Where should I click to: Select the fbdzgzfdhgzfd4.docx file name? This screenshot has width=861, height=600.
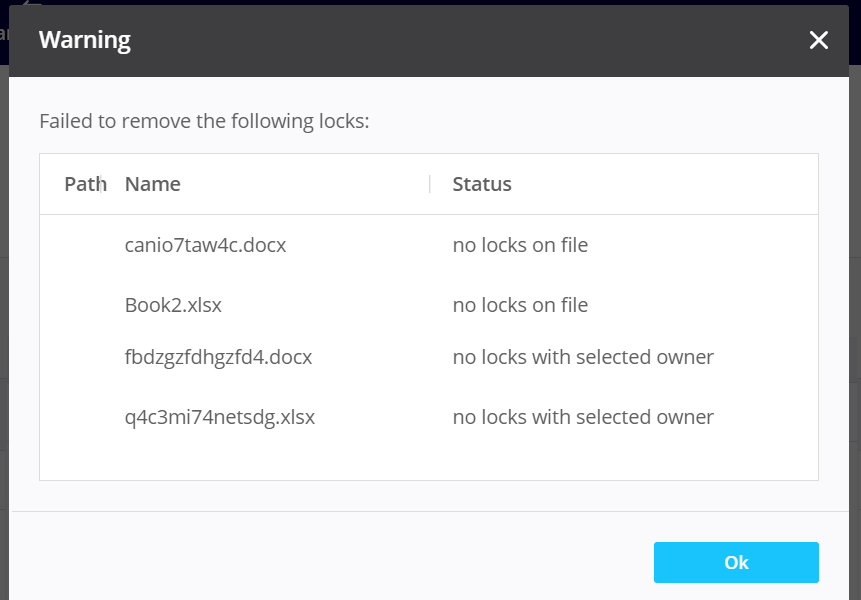tap(218, 357)
